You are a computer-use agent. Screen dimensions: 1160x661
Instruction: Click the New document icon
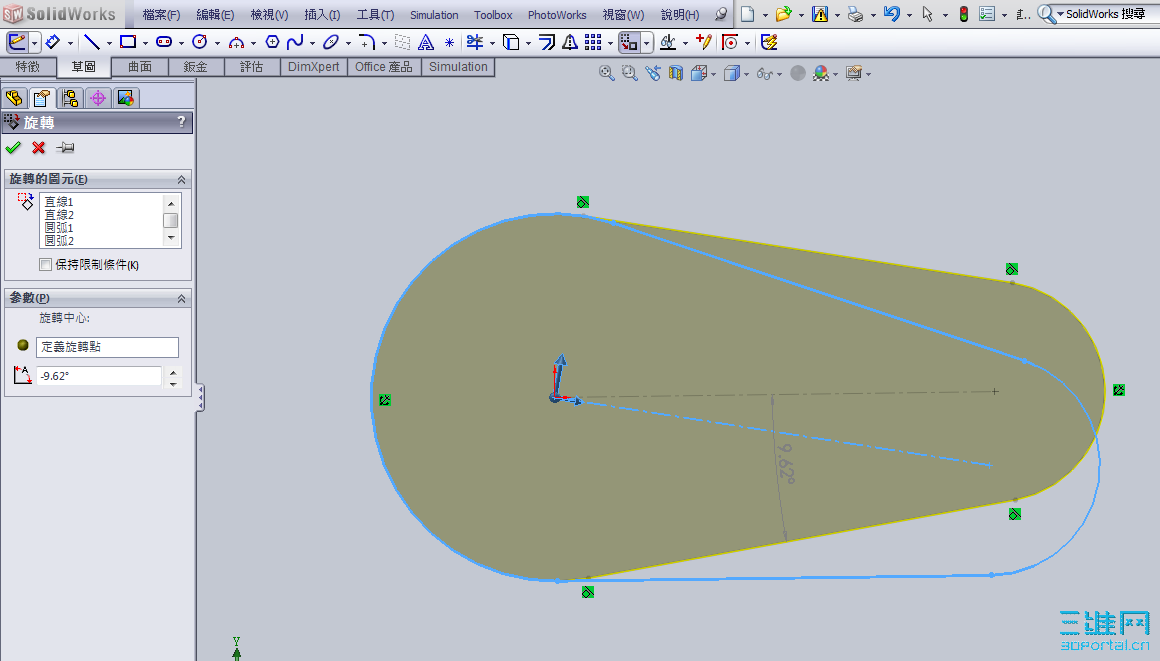coord(748,14)
